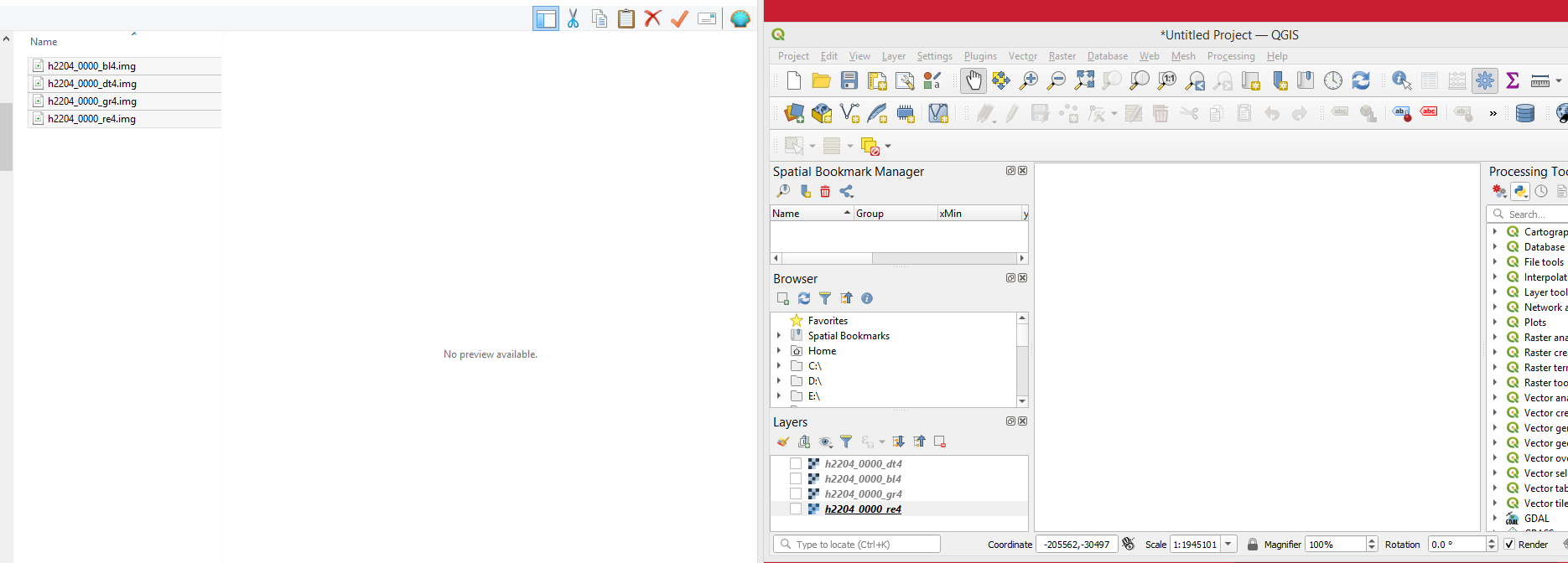Activate the Pan Map hand tool

click(973, 80)
